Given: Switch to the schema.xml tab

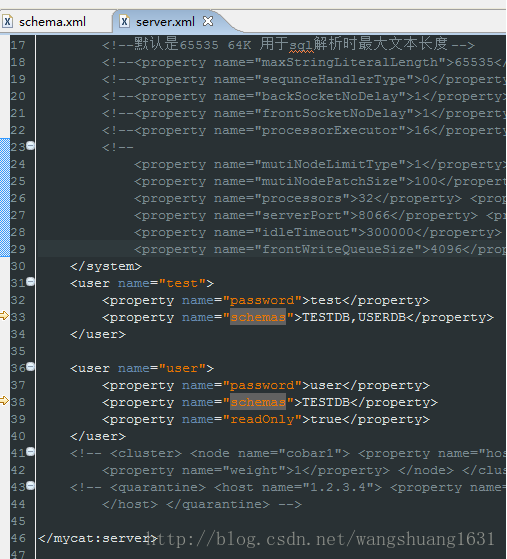Looking at the screenshot, I should 52,22.
